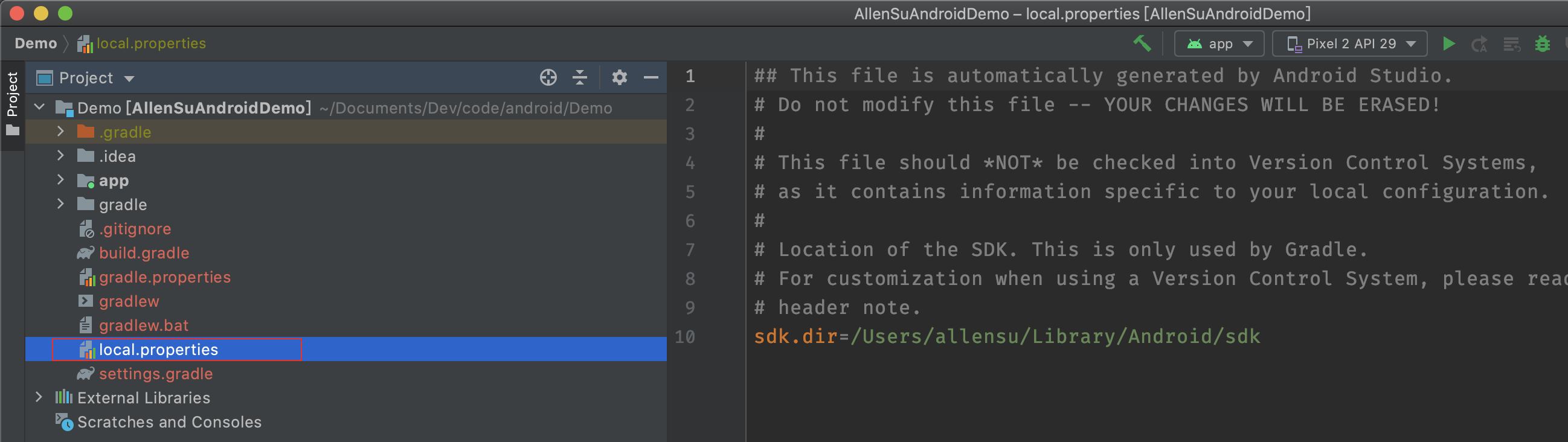
Task: Open Project panel settings gear
Action: coord(619,77)
